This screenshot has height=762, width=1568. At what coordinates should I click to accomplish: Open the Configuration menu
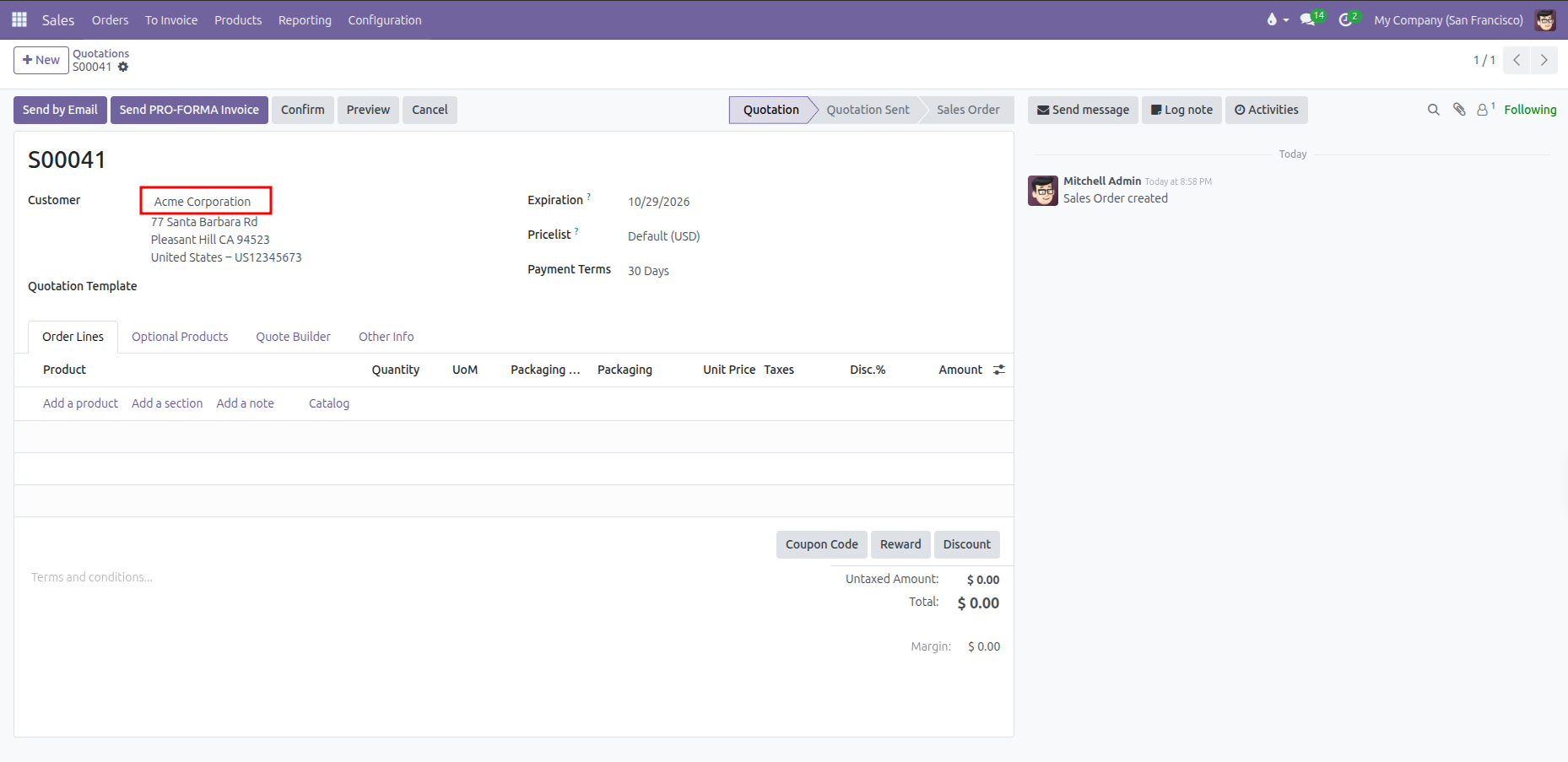tap(385, 20)
